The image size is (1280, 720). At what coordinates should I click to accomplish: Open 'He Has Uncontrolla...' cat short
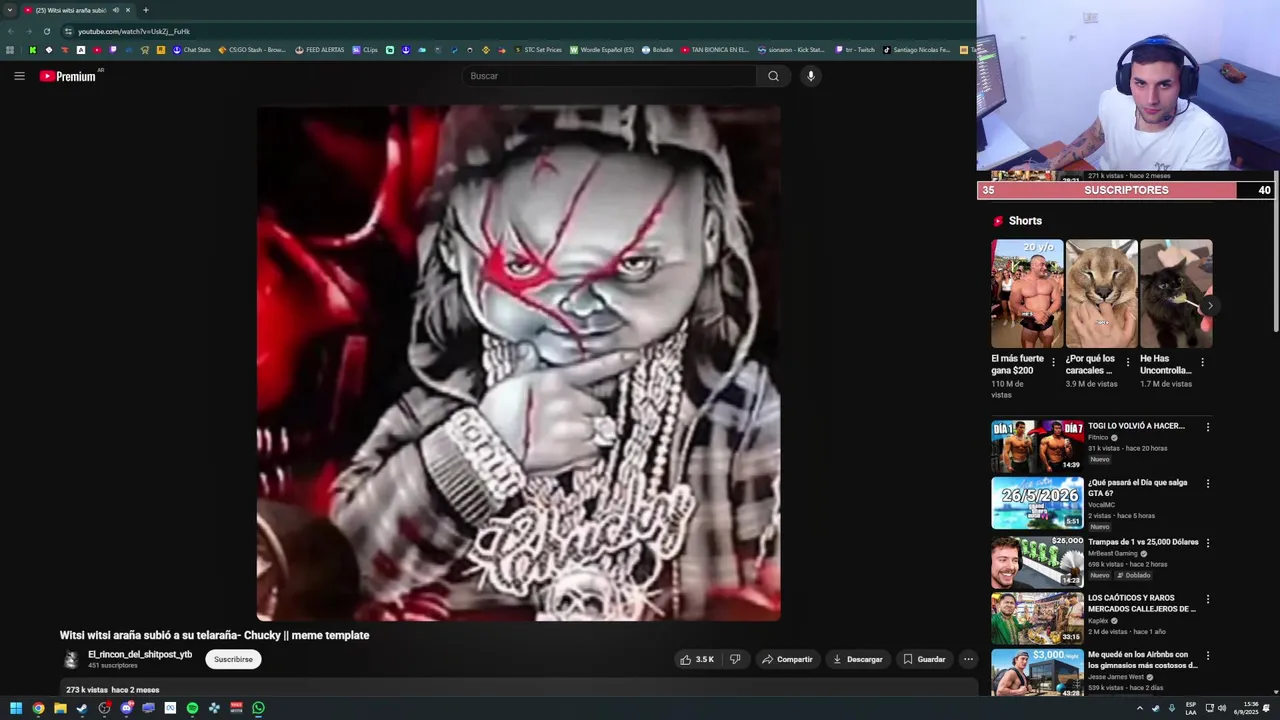1175,293
